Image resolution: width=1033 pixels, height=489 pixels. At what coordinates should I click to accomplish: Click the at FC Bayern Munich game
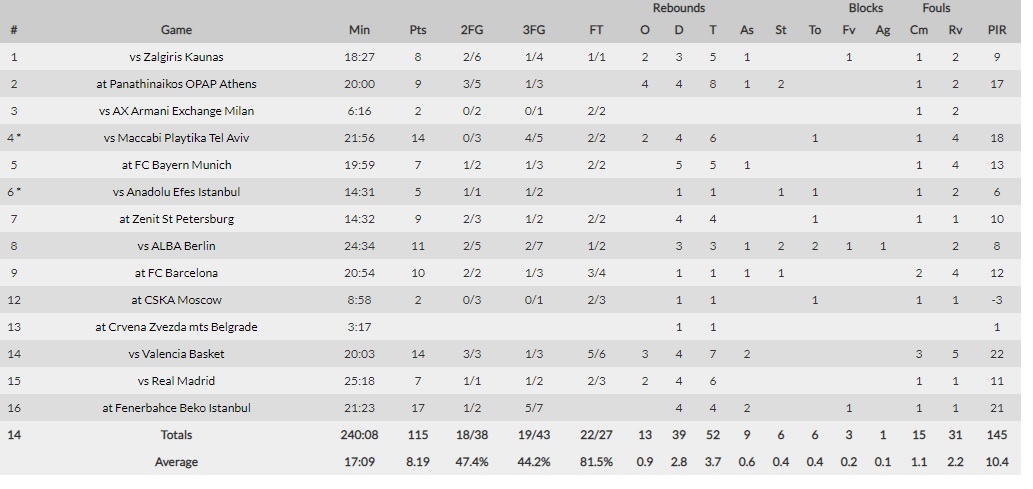(176, 165)
